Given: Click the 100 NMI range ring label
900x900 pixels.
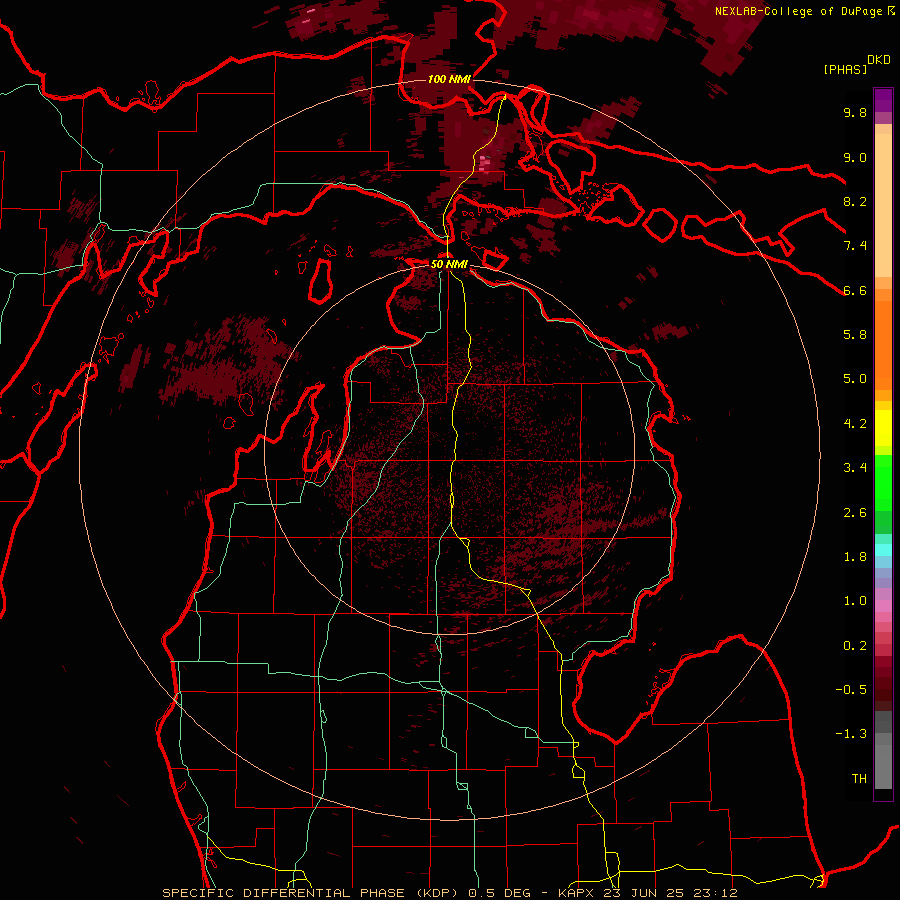Looking at the screenshot, I should coord(449,79).
